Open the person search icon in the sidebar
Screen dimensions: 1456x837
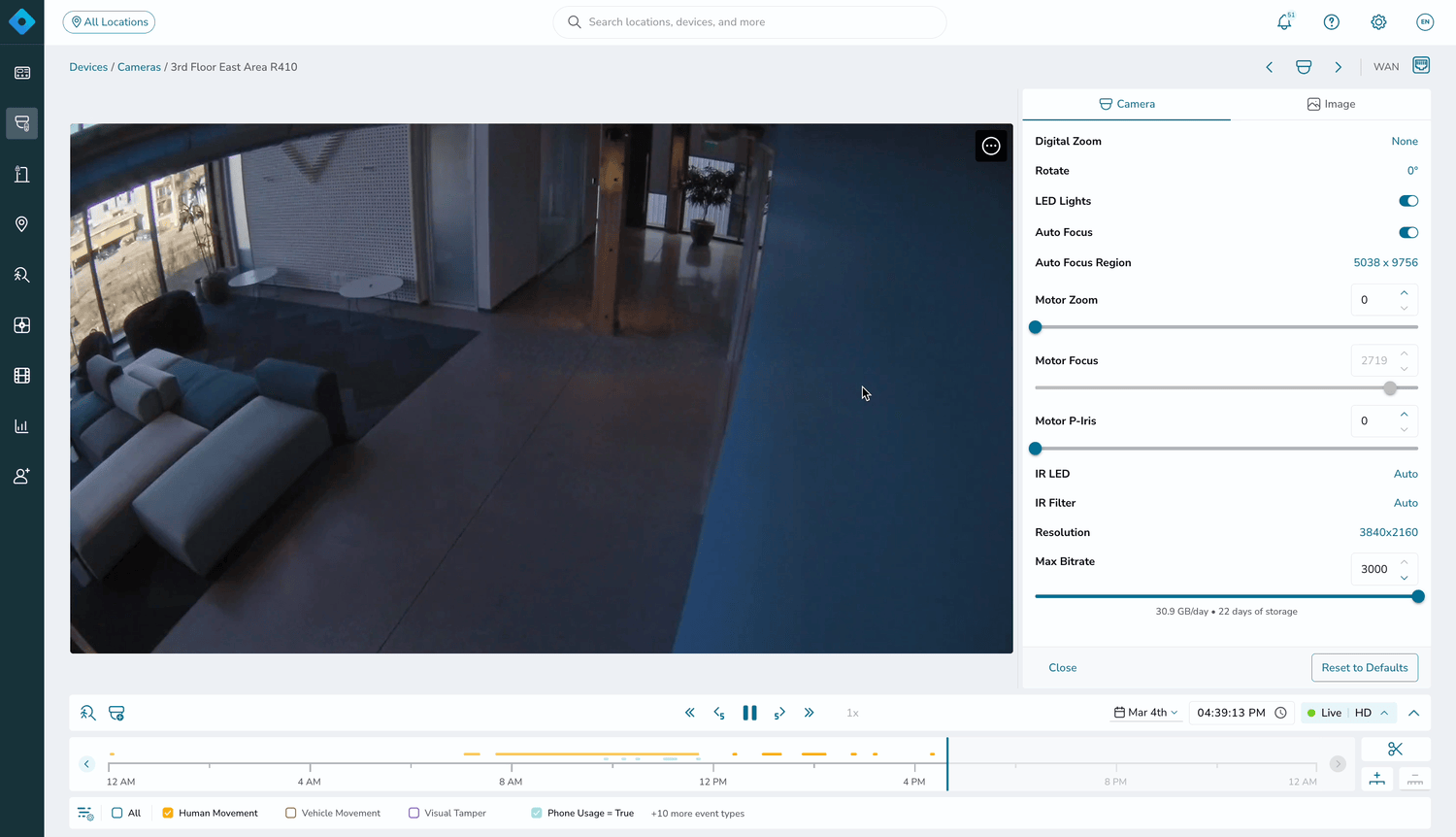pos(21,275)
